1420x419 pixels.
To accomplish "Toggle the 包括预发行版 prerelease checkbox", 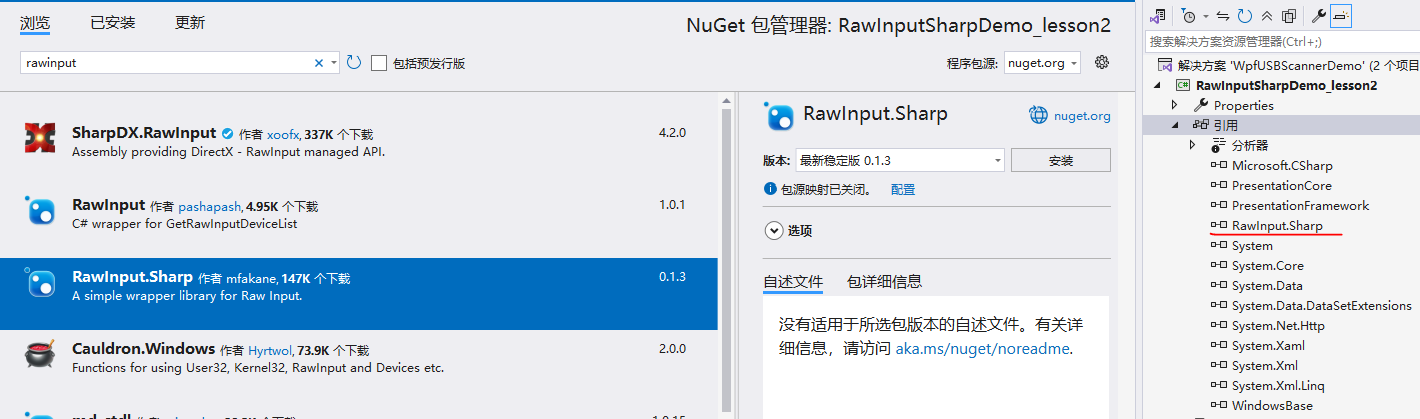I will (x=379, y=63).
